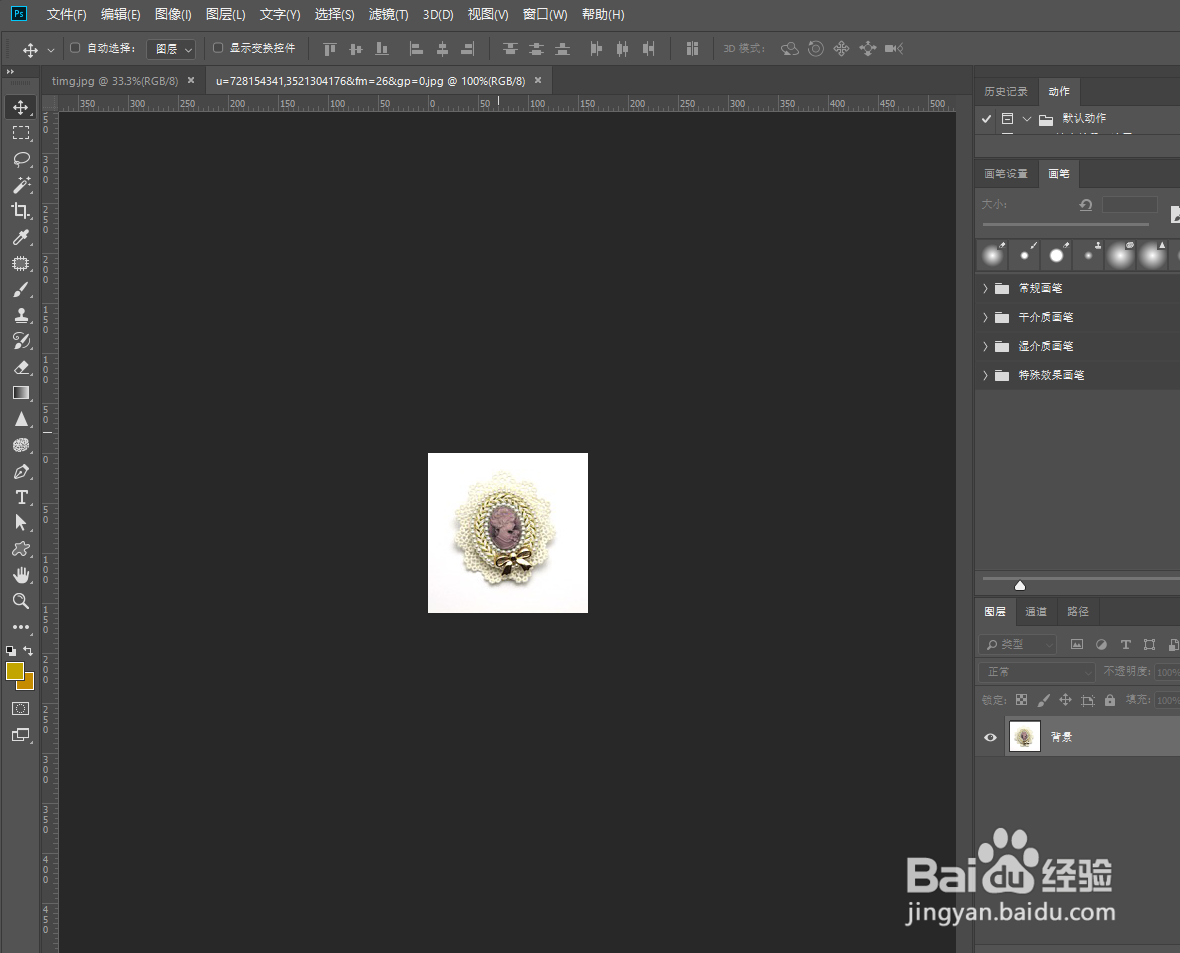Open the layer filter 类型 dropdown

pyautogui.click(x=1017, y=644)
